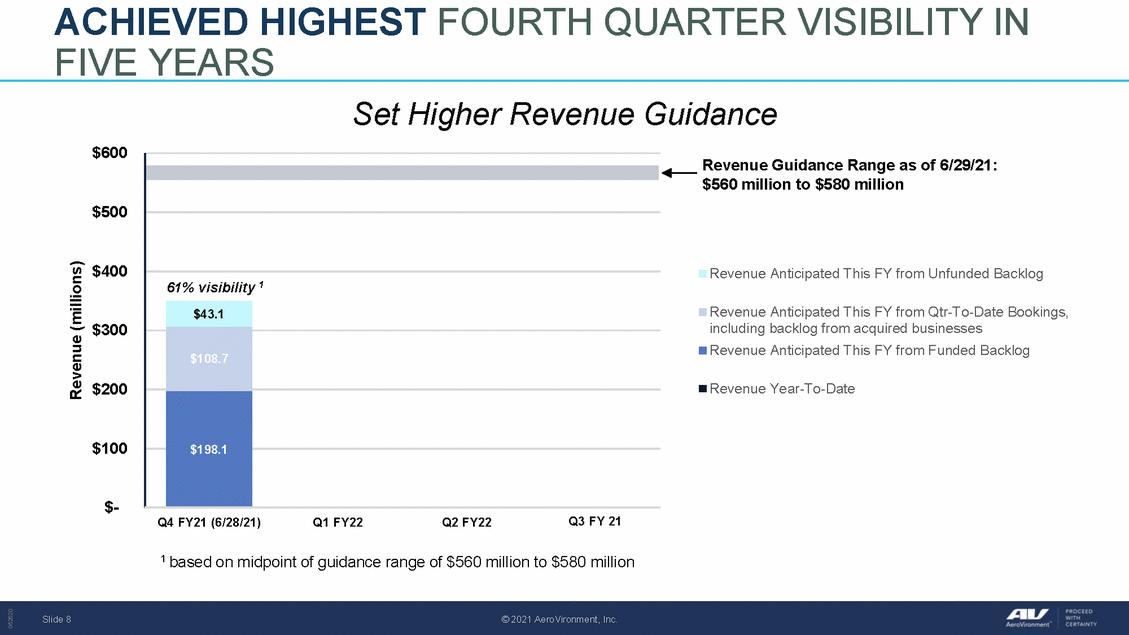Click the 'Q4 FY21 (6/28/21)' axis label

click(209, 523)
